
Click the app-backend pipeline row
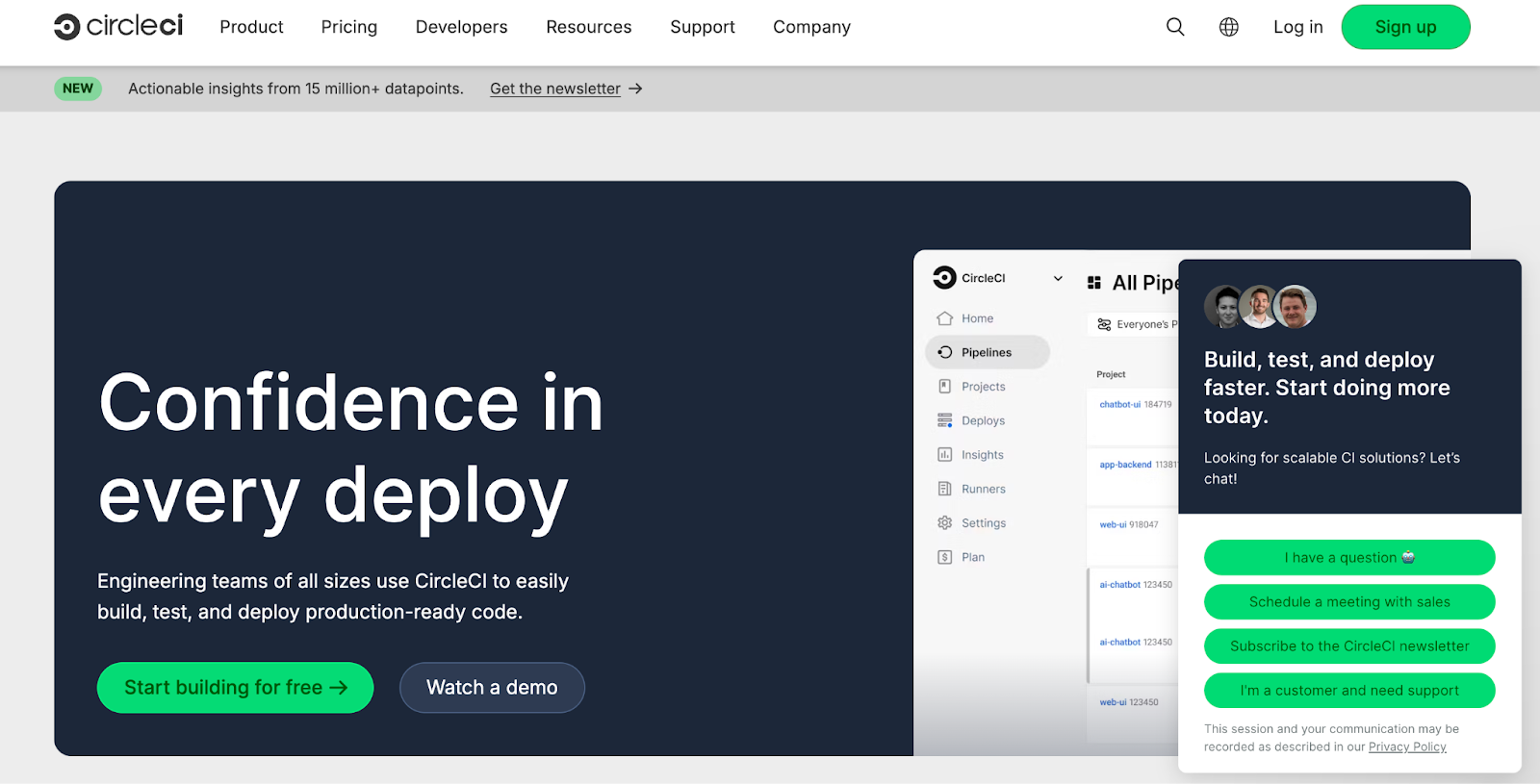click(x=1133, y=475)
